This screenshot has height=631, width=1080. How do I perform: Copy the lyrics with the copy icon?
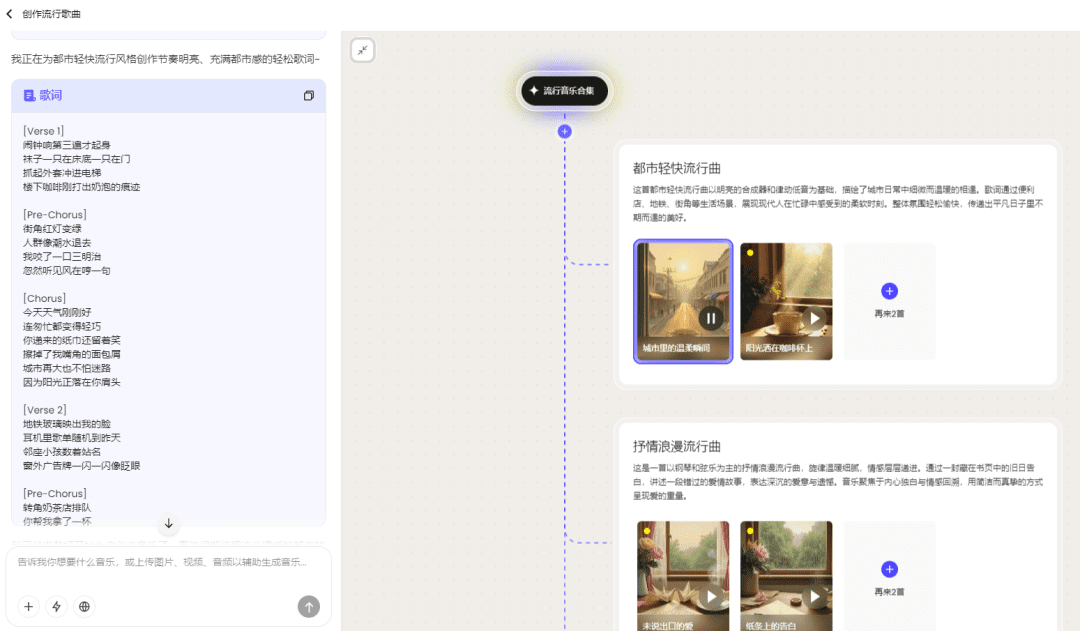point(308,96)
